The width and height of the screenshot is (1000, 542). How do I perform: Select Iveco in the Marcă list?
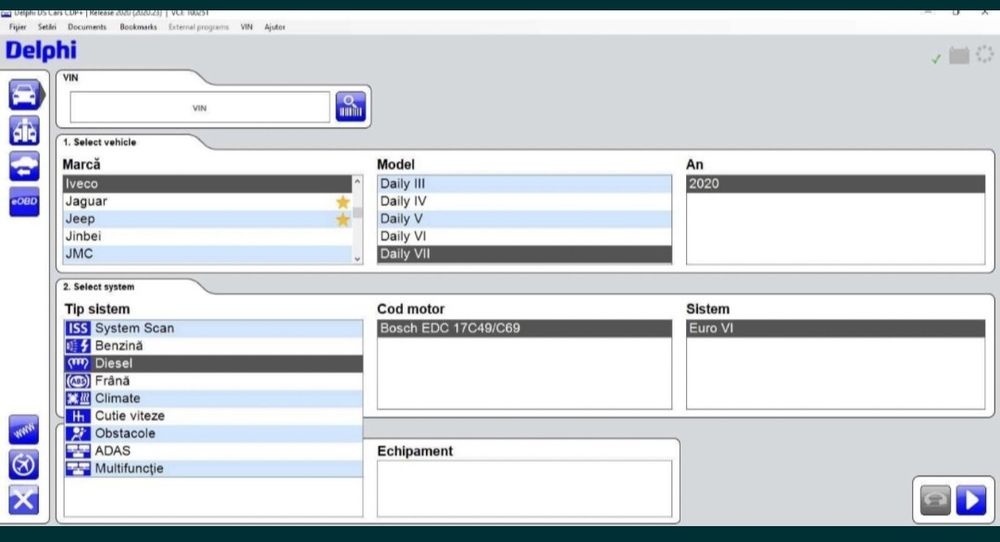[x=207, y=184]
